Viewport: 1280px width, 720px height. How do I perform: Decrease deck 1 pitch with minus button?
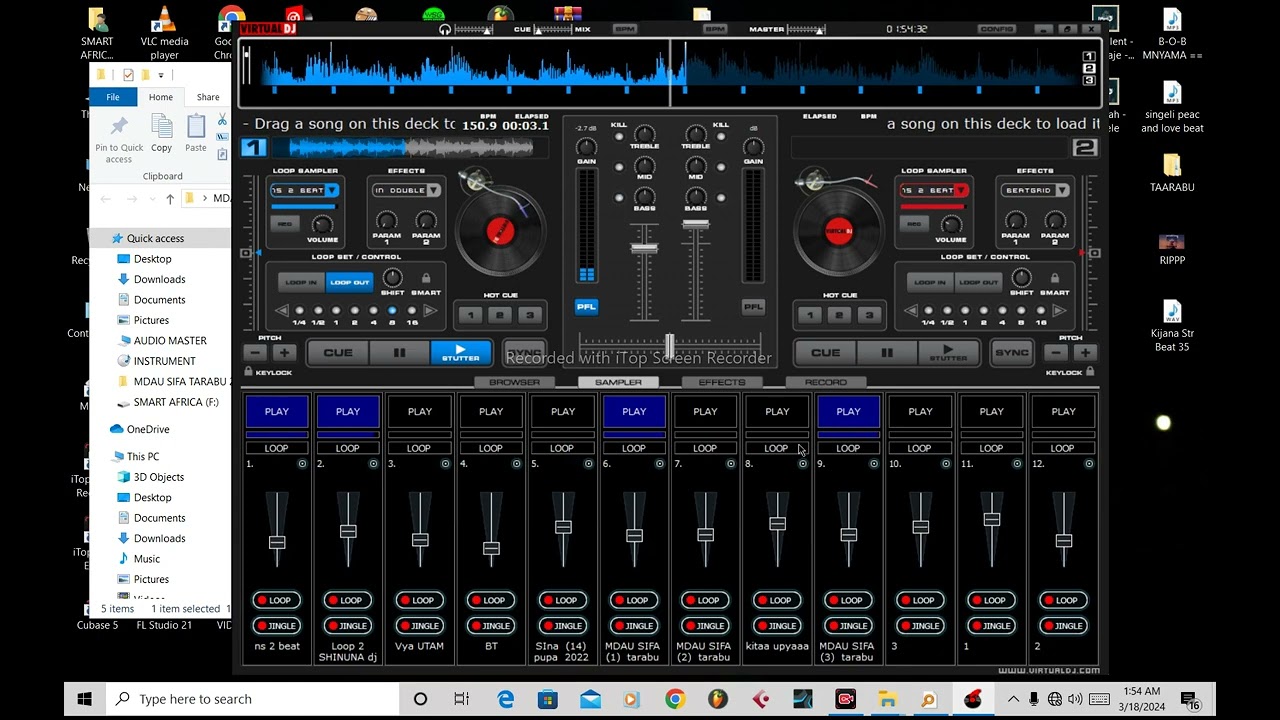pyautogui.click(x=255, y=352)
